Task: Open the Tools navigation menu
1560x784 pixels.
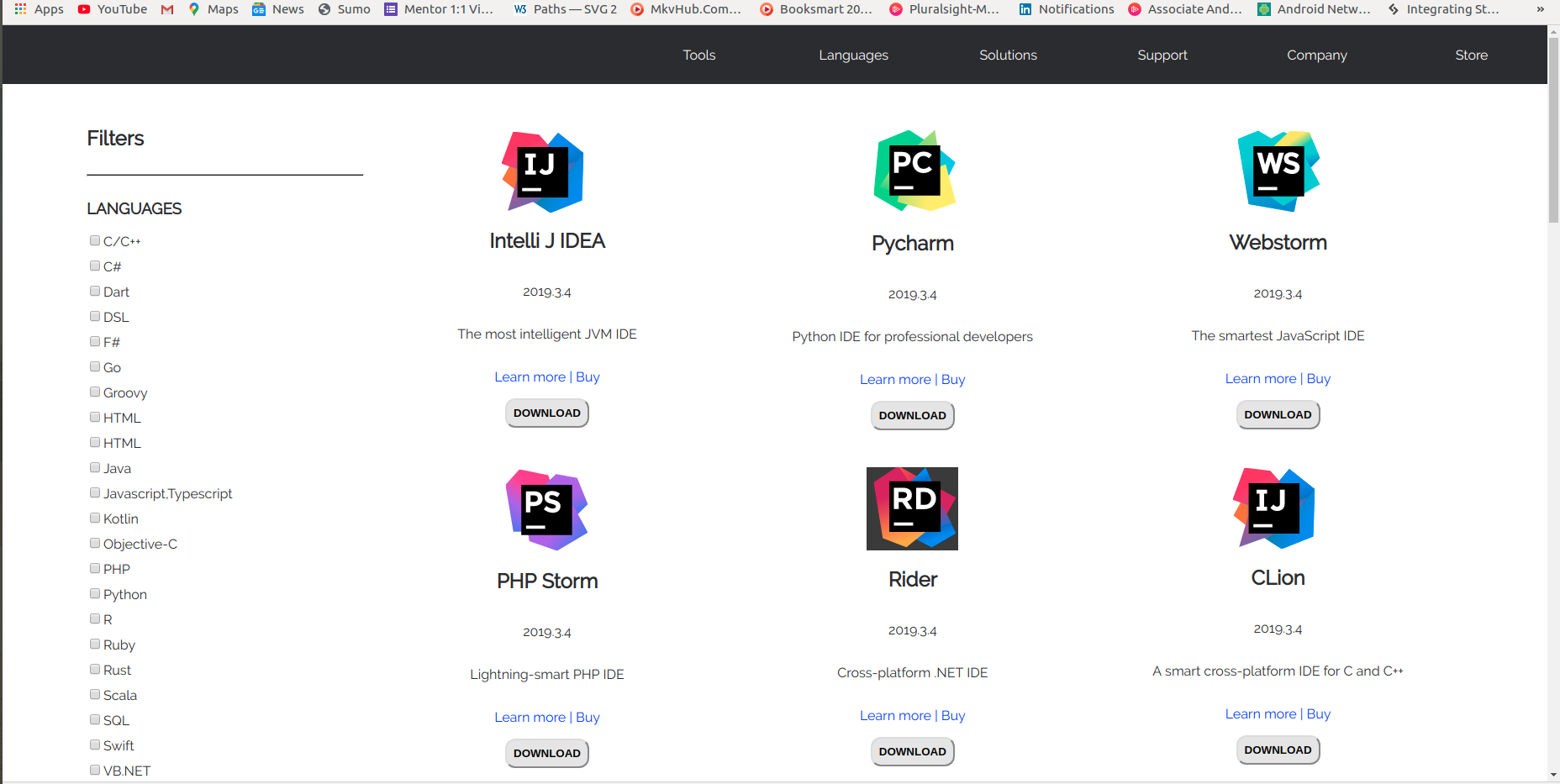Action: click(x=699, y=55)
